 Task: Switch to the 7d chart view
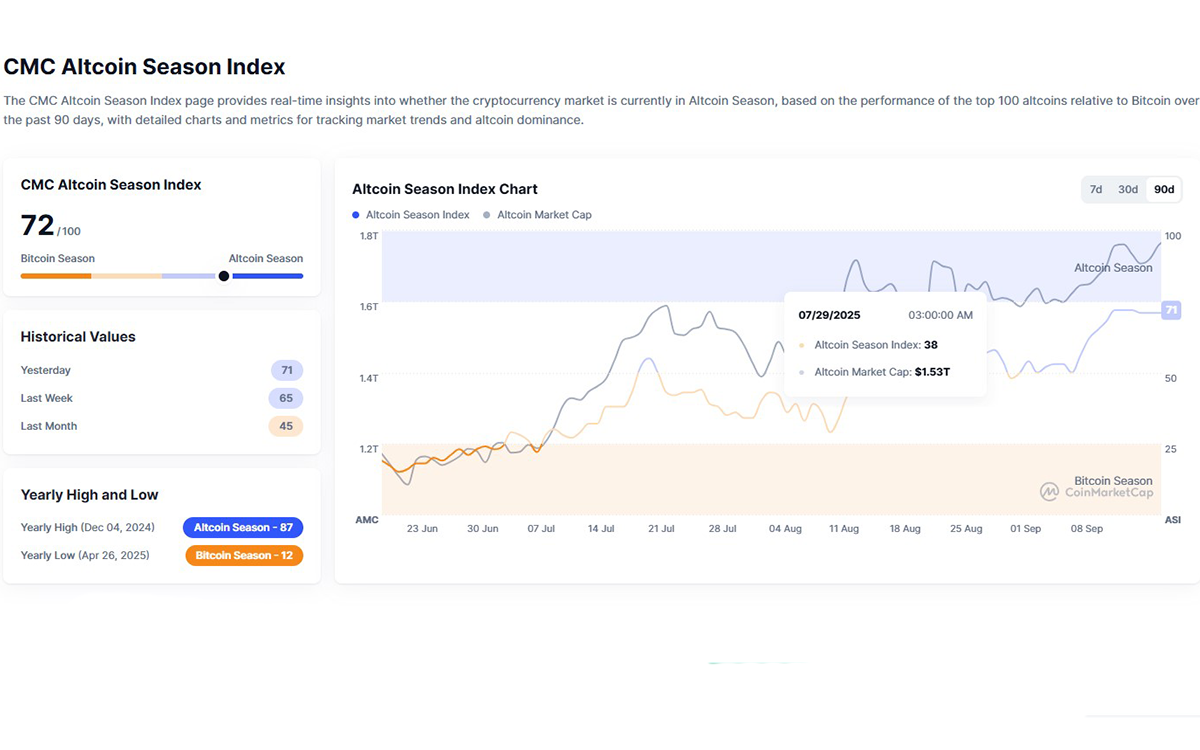click(1095, 188)
